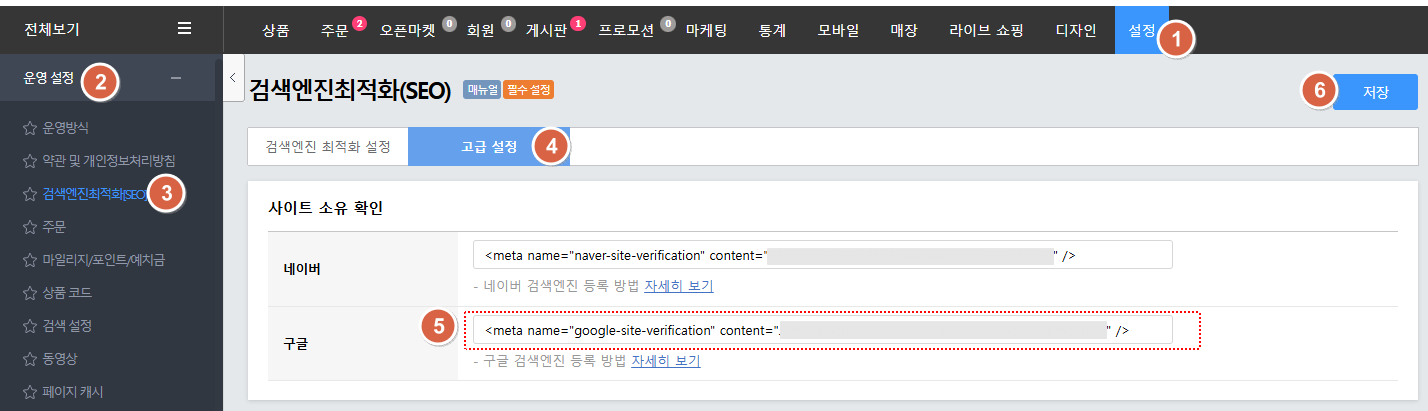1428x411 pixels.
Task: Click the star beside 검색 설정
Action: coord(29,326)
